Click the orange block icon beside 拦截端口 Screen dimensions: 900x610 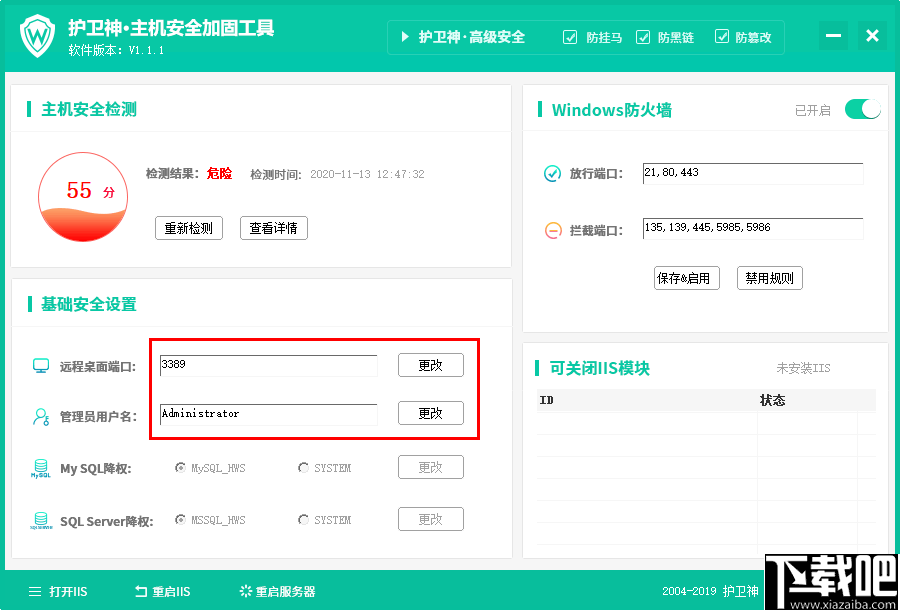click(x=553, y=229)
